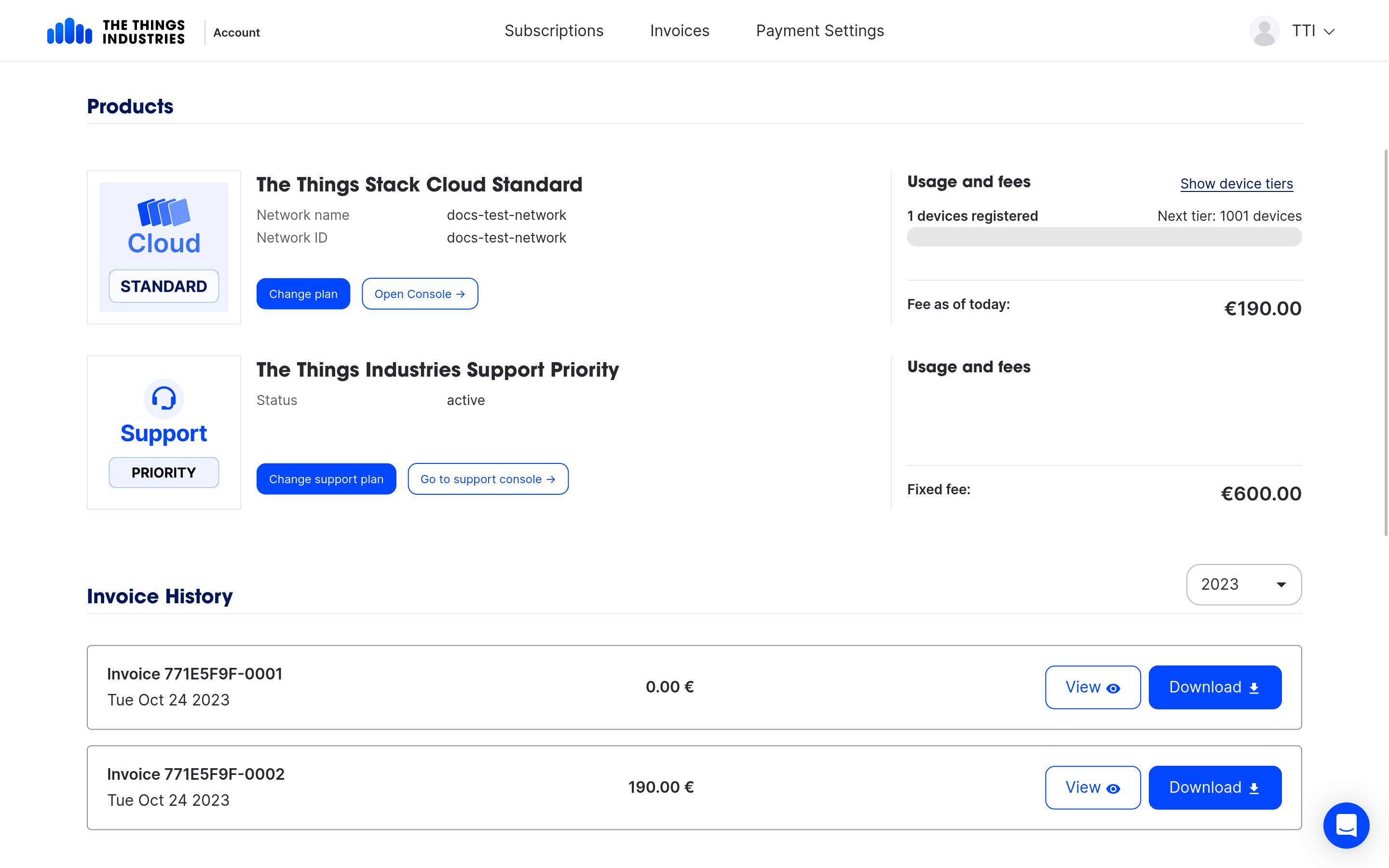Click Change support plan
The width and height of the screenshot is (1389, 868).
(x=326, y=479)
